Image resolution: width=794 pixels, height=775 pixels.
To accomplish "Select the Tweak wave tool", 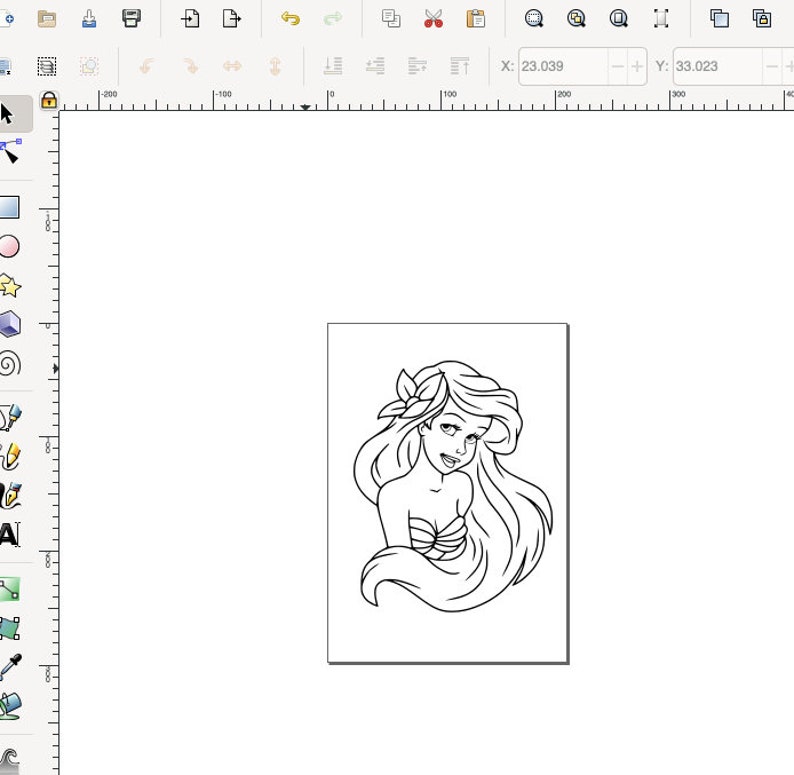I will (9, 760).
